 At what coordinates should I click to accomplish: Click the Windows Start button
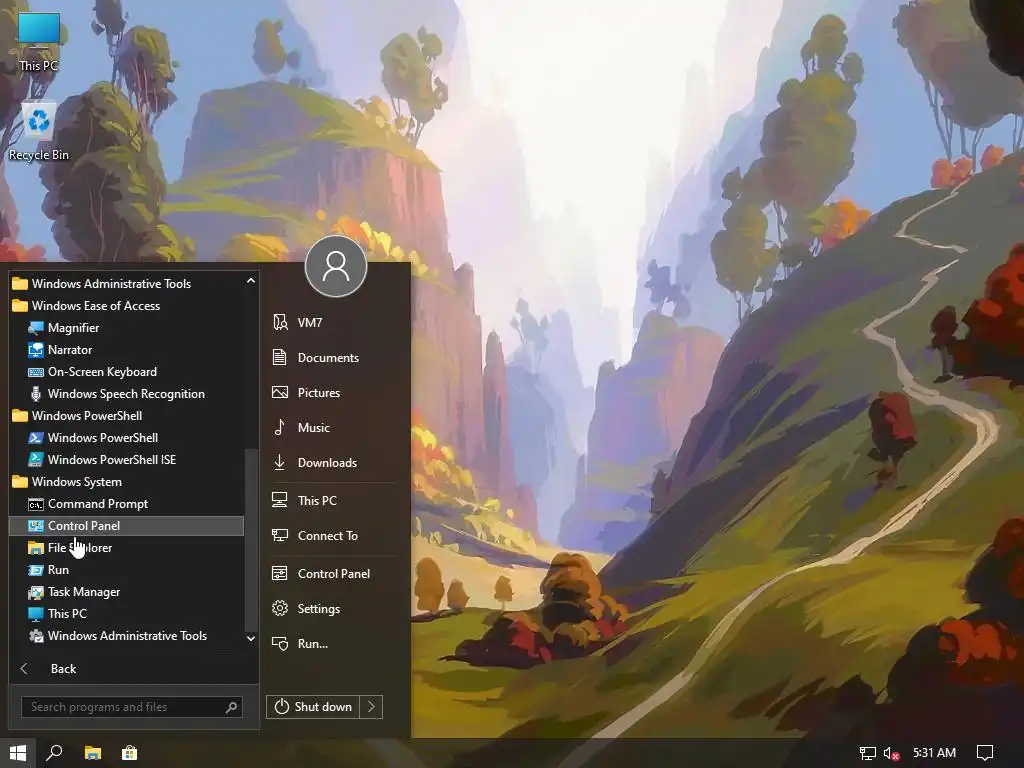click(x=18, y=753)
